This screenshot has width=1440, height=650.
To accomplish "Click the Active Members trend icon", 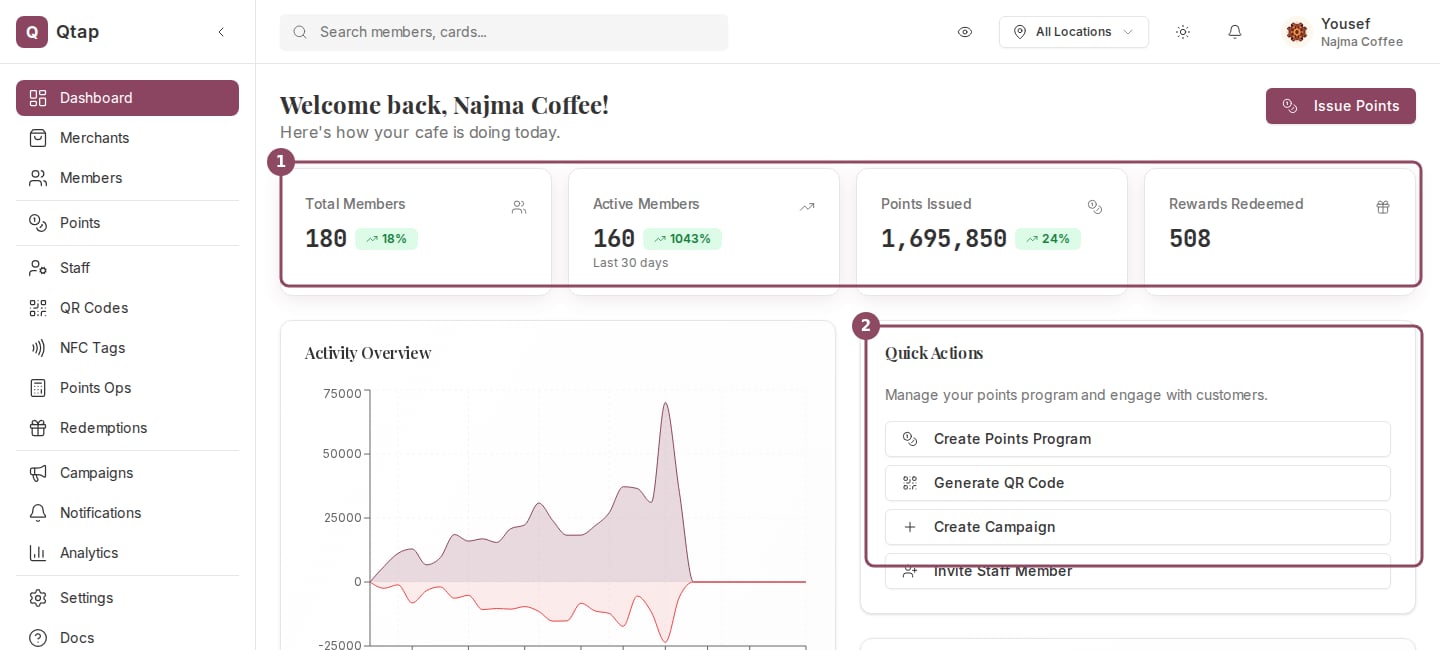I will [807, 208].
